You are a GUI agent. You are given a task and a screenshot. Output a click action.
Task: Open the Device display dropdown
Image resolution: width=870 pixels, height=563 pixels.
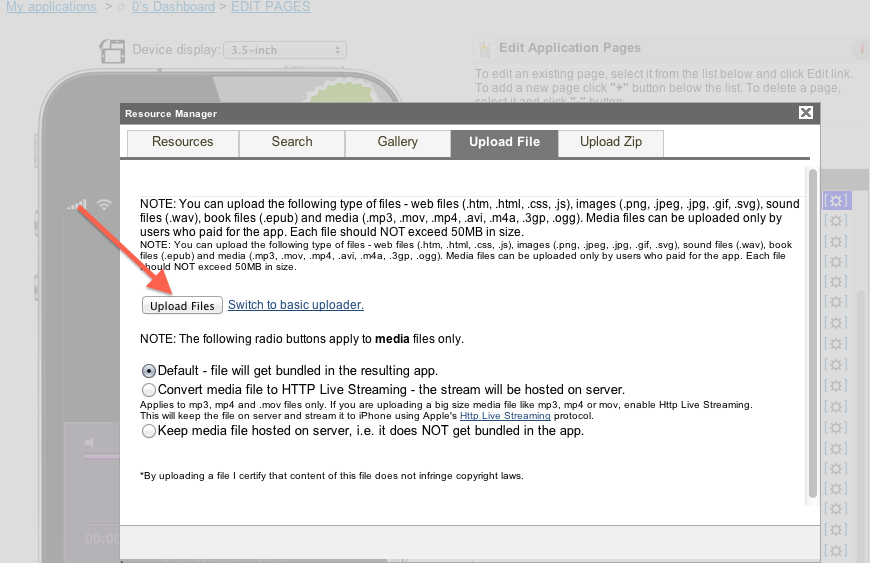(285, 50)
